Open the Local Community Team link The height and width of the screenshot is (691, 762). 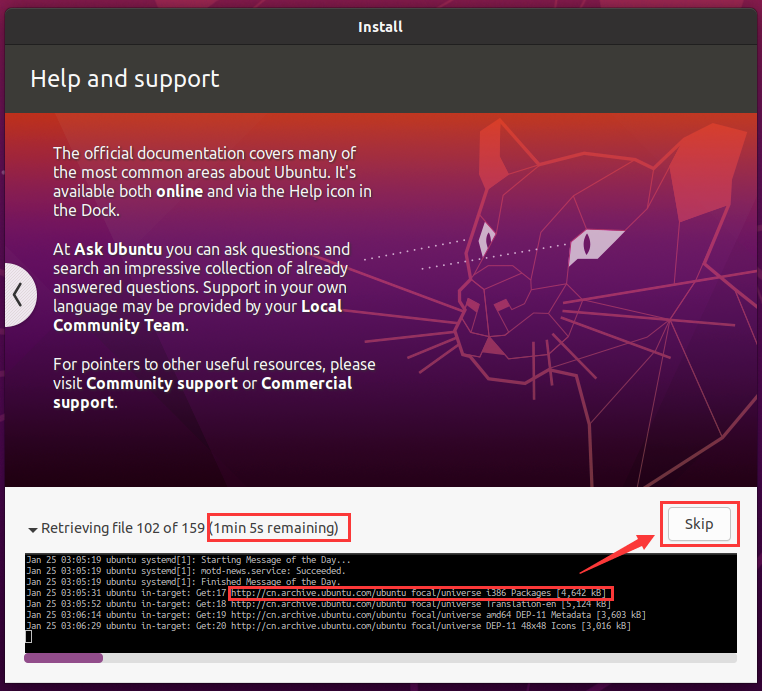(197, 316)
